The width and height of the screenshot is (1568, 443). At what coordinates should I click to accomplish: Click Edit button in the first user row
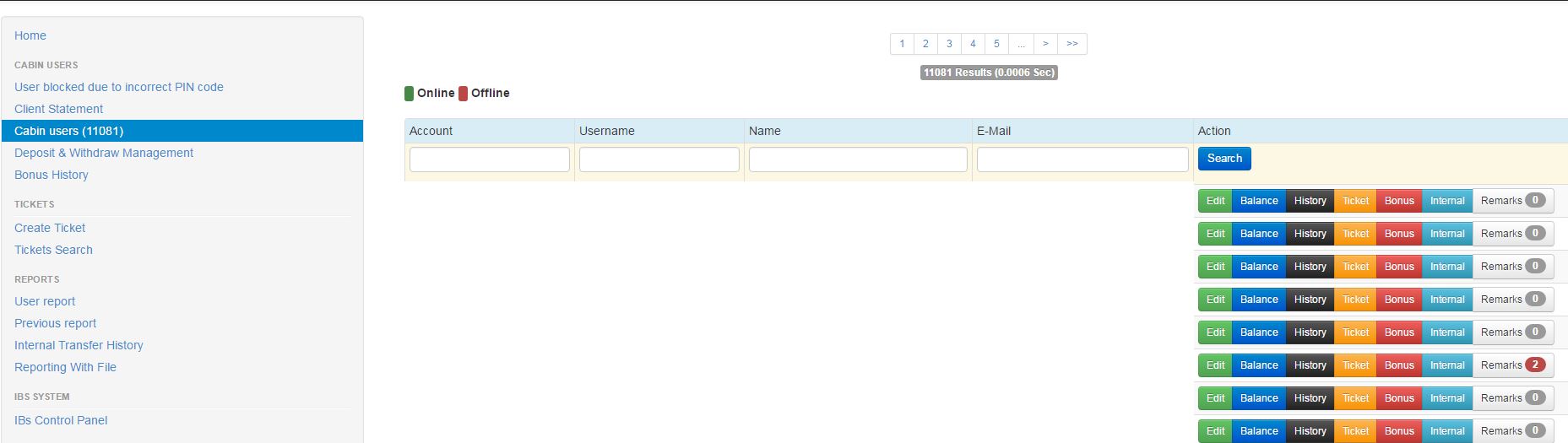tap(1215, 201)
